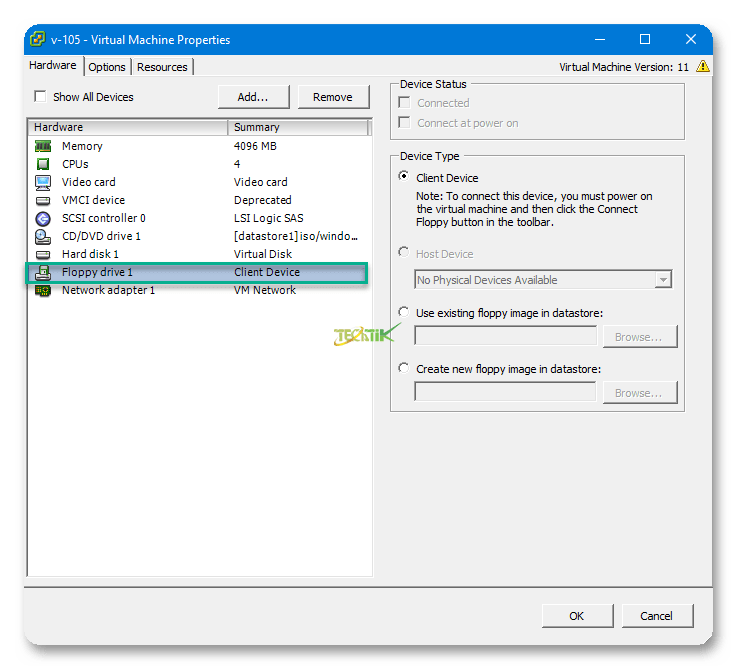
Task: Choose Use existing floppy image option
Action: (404, 312)
